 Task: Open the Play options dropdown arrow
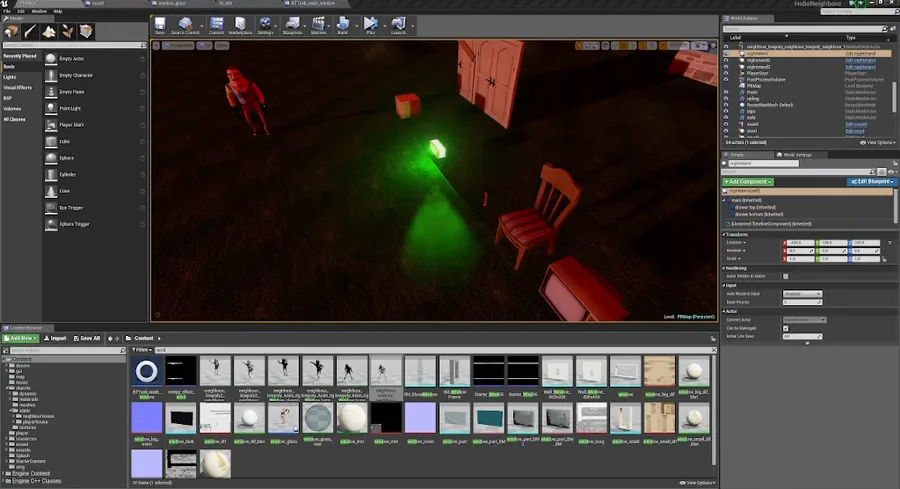pyautogui.click(x=385, y=25)
